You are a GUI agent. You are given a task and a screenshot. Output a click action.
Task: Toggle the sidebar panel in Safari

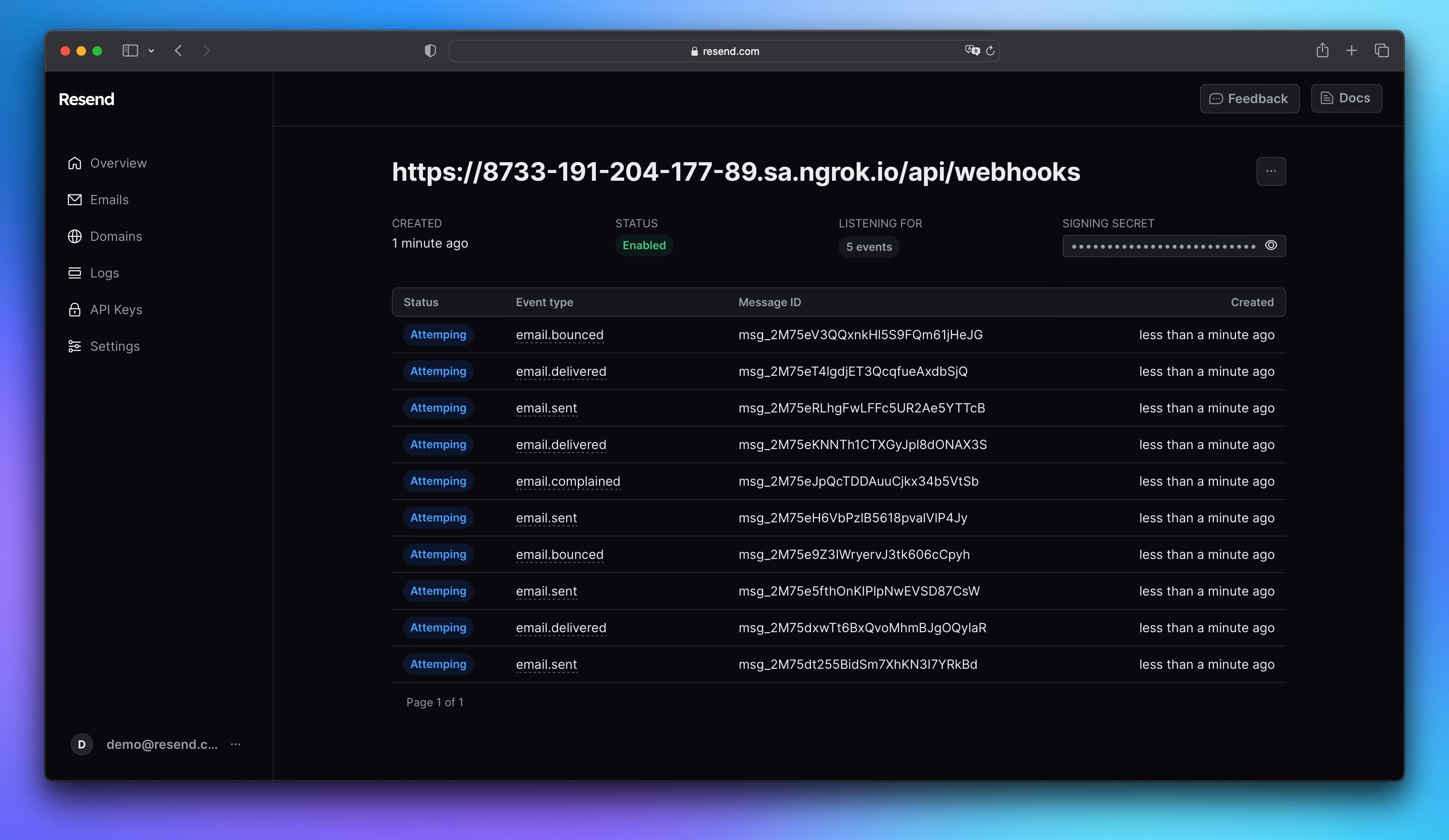coord(130,51)
